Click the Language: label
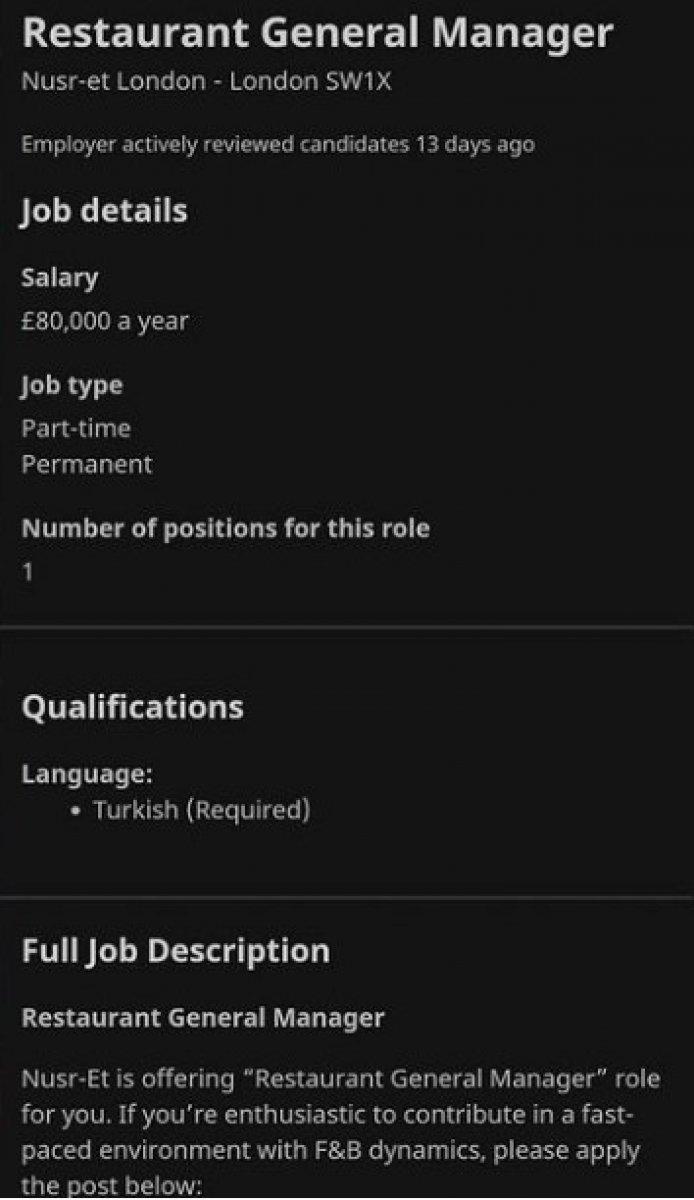 click(87, 774)
